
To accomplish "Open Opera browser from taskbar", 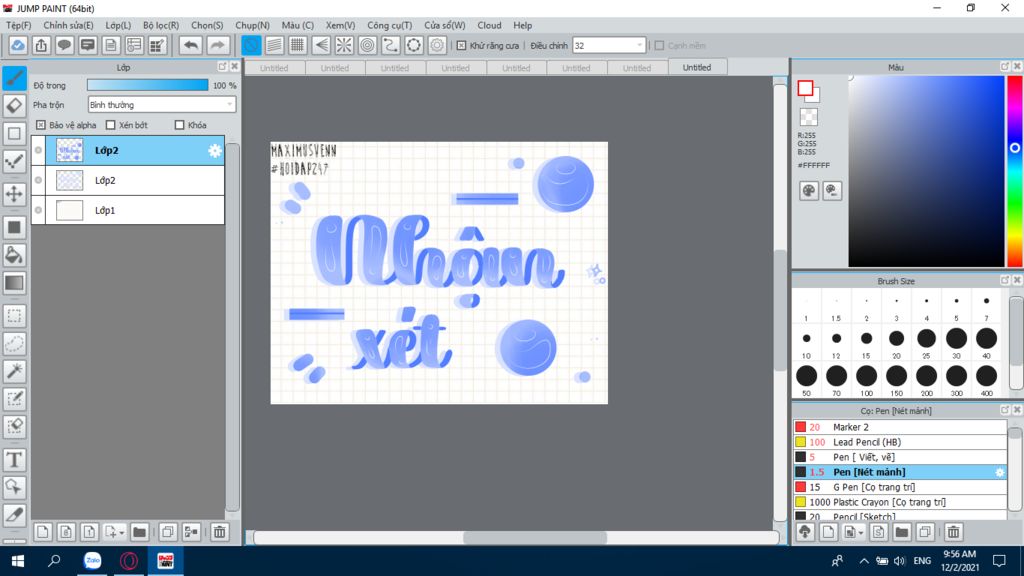I will (129, 561).
